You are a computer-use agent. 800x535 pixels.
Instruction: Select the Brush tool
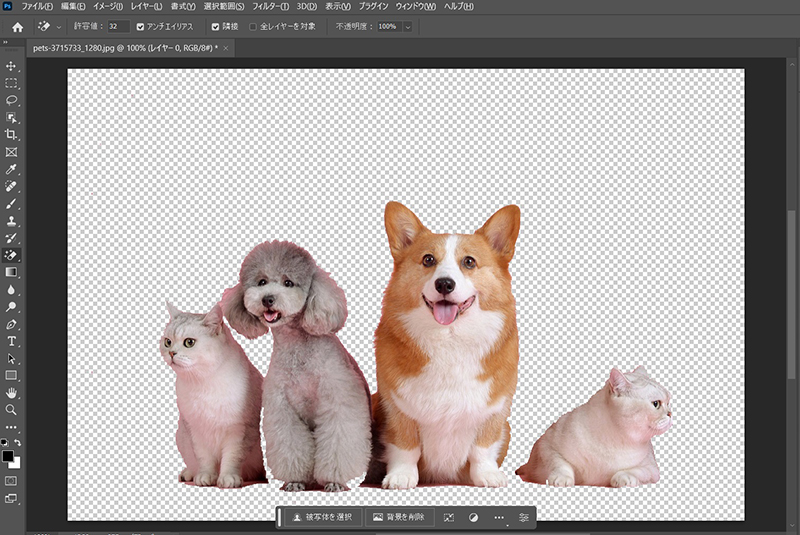coord(11,204)
